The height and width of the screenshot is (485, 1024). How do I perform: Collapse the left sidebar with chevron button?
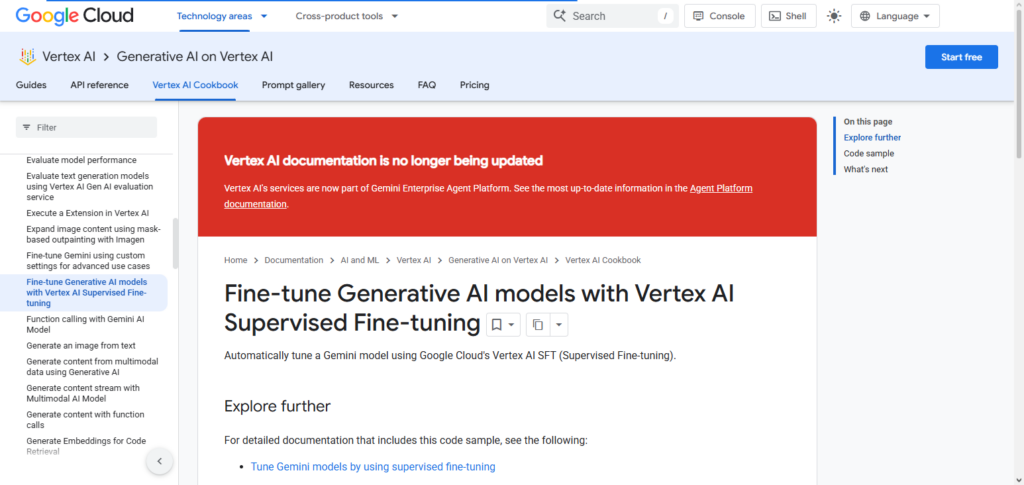point(159,462)
